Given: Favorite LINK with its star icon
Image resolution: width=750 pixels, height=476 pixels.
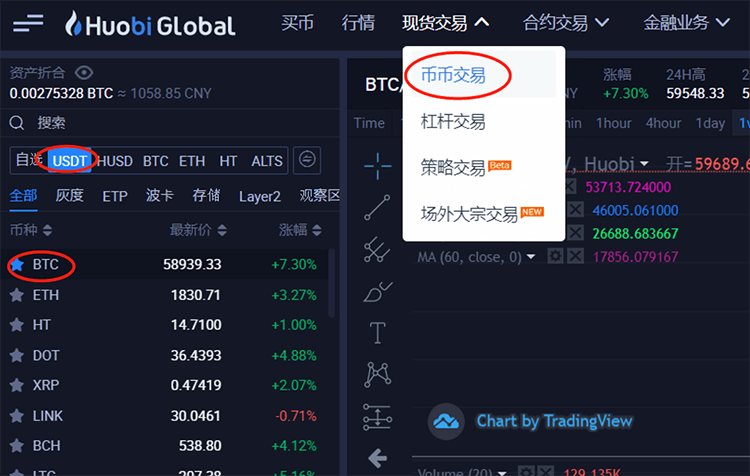Looking at the screenshot, I should point(17,416).
